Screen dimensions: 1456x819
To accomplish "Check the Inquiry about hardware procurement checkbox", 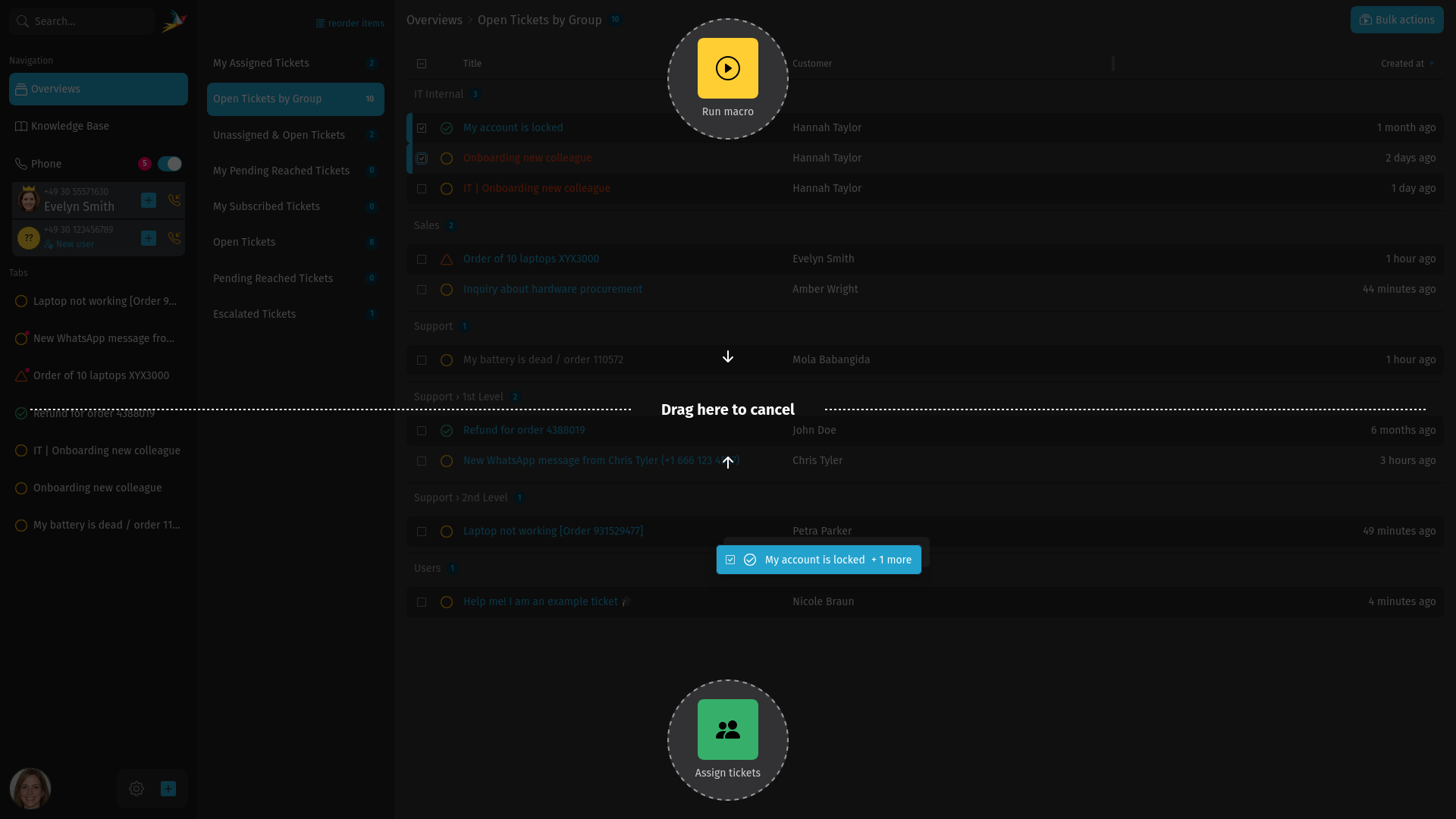I will click(x=422, y=290).
